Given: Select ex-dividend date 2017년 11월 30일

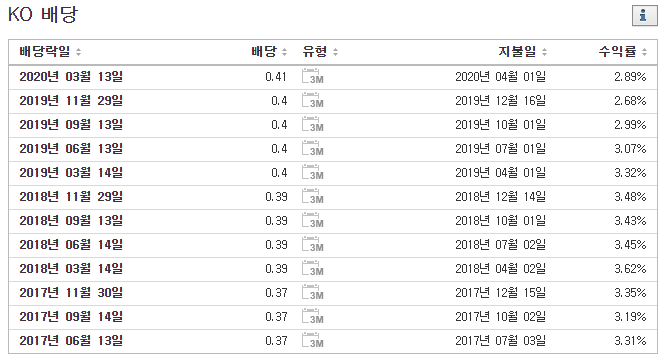Looking at the screenshot, I should (x=71, y=292).
